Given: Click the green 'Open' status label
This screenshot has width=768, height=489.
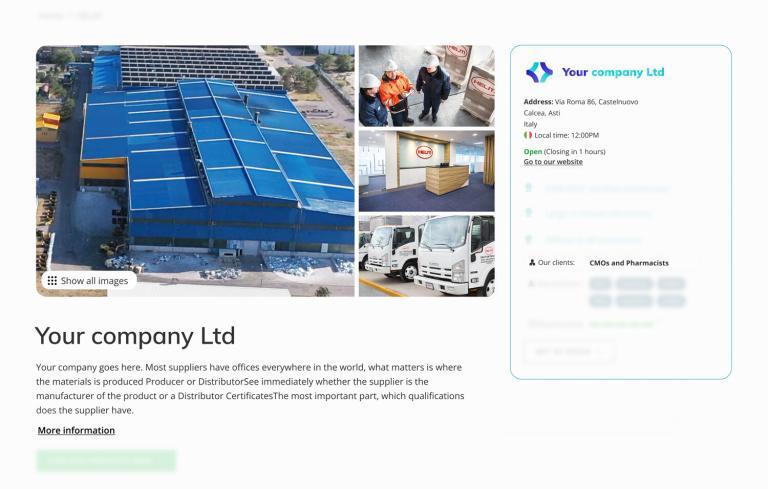Looking at the screenshot, I should [x=533, y=151].
